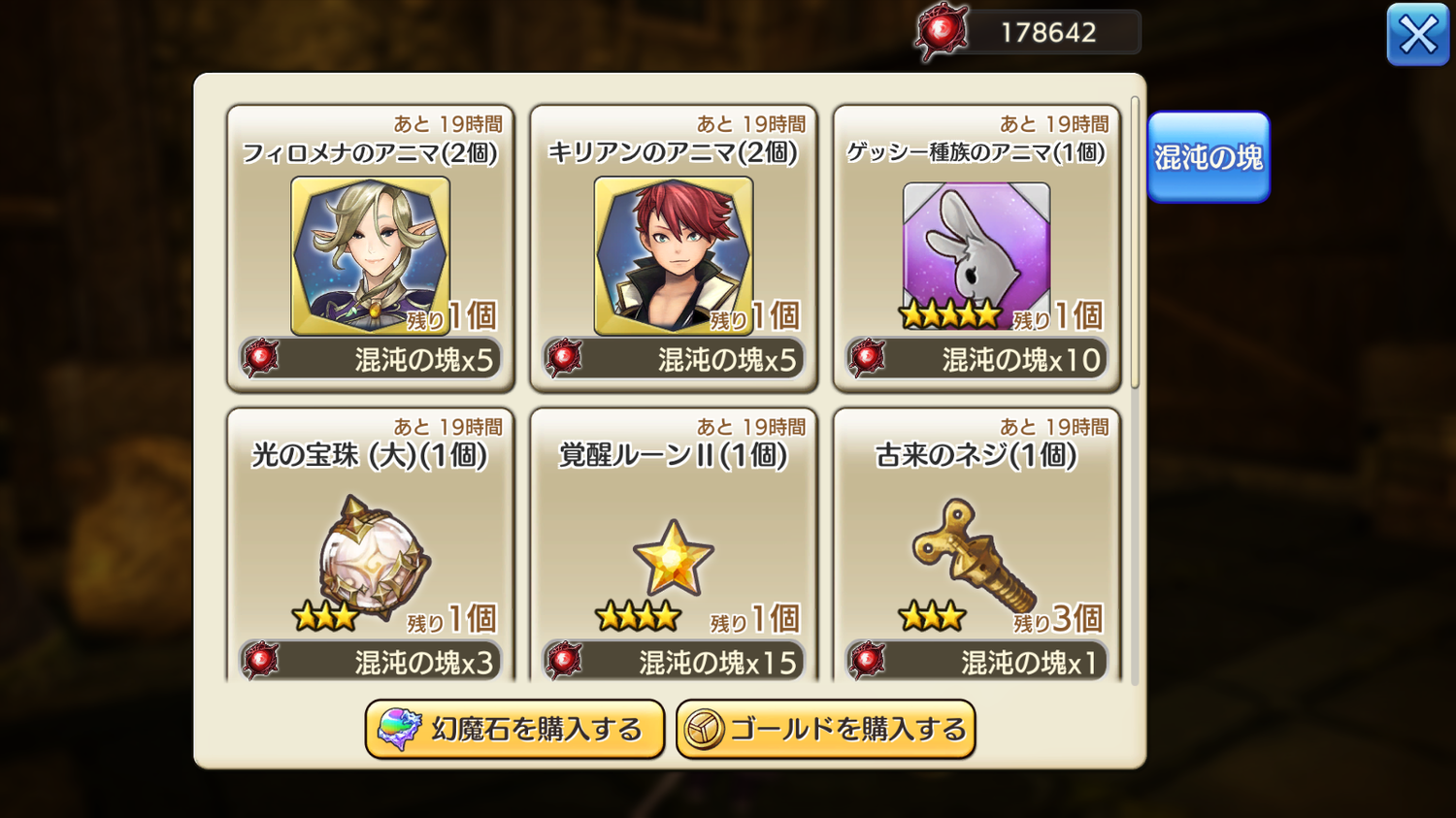
Task: Open ゴールドを購入する purchase button
Action: click(x=825, y=729)
